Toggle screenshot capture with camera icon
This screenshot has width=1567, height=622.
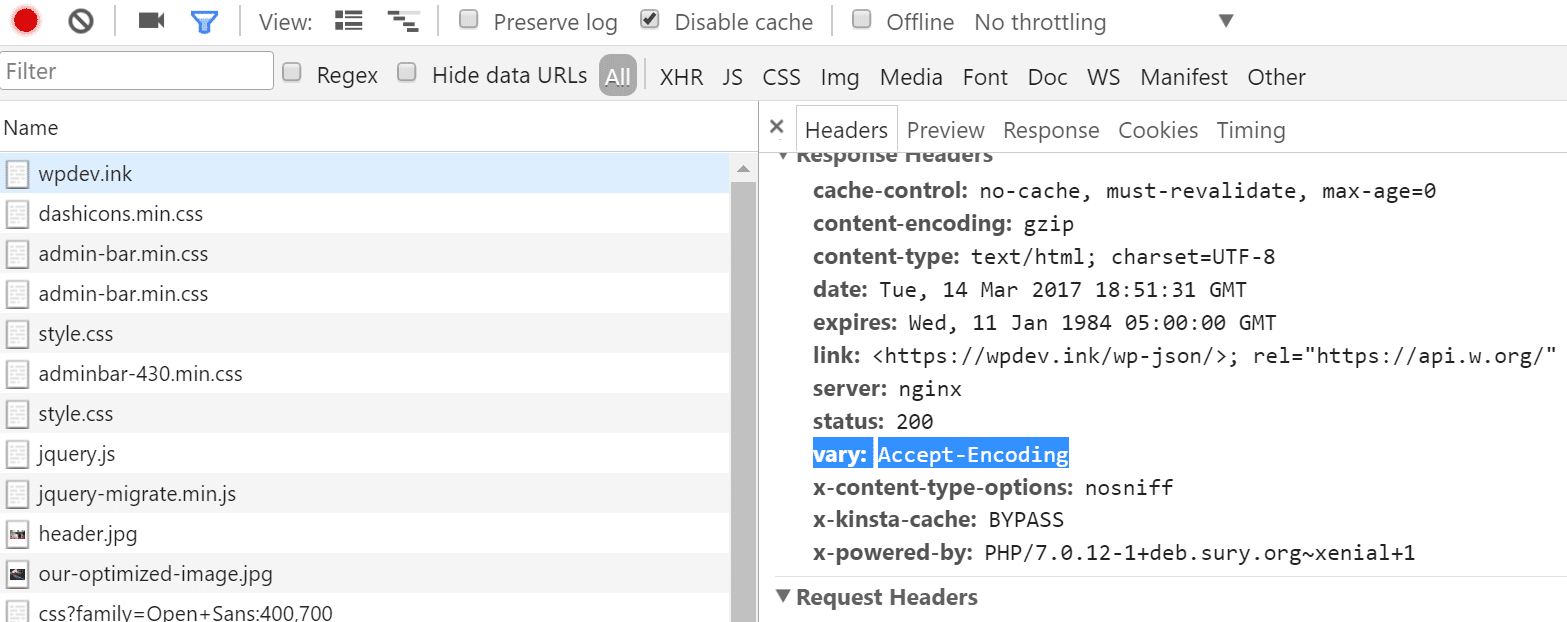point(150,19)
